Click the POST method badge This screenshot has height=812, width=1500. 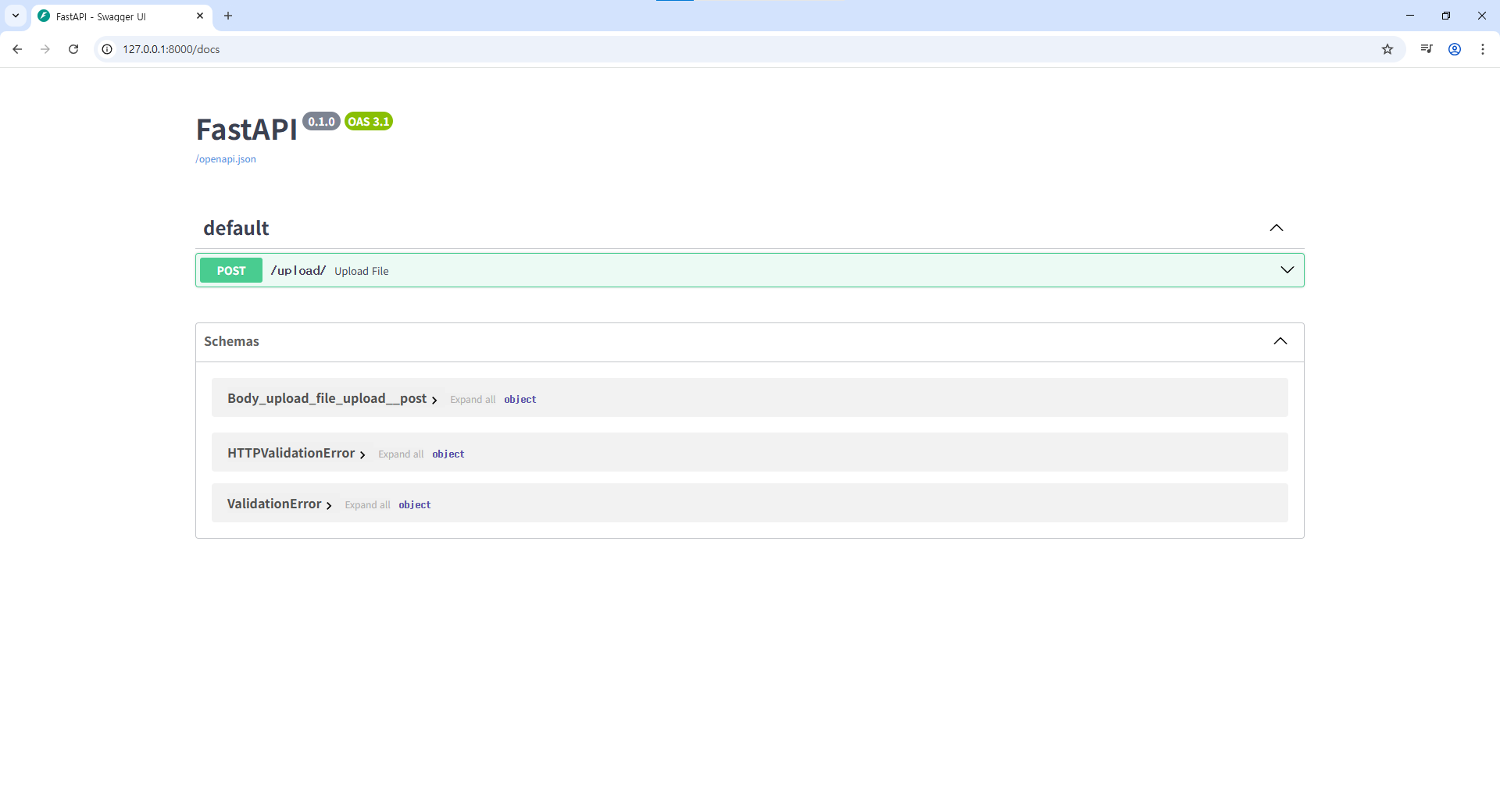click(231, 270)
